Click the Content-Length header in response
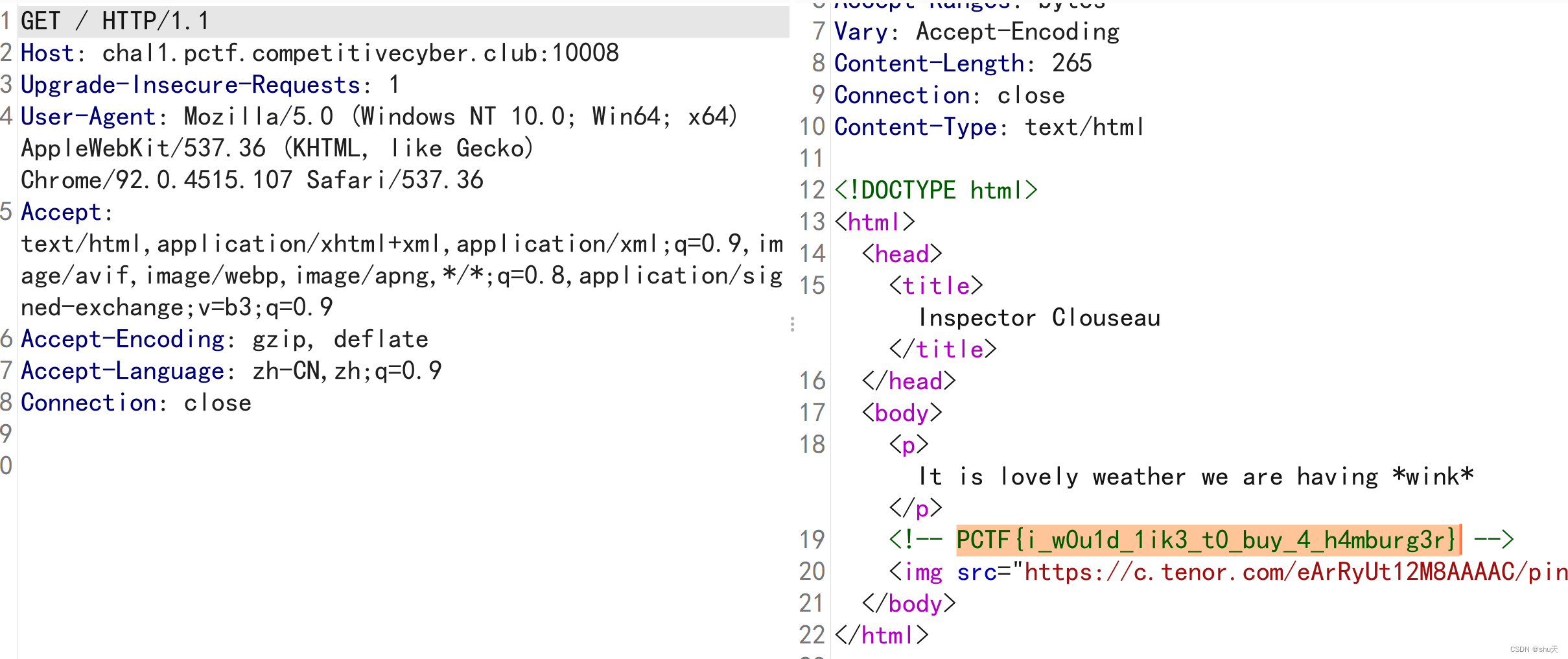The width and height of the screenshot is (1568, 659). point(930,64)
